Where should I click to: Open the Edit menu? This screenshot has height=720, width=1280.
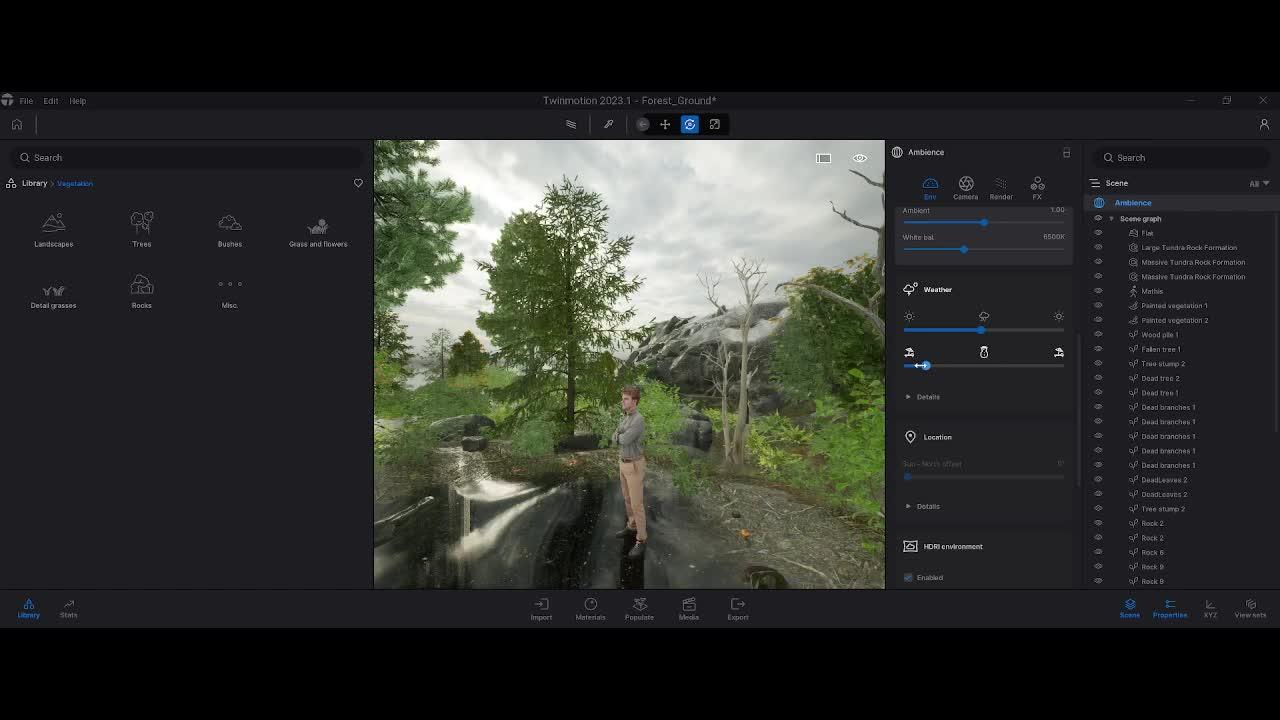(50, 100)
